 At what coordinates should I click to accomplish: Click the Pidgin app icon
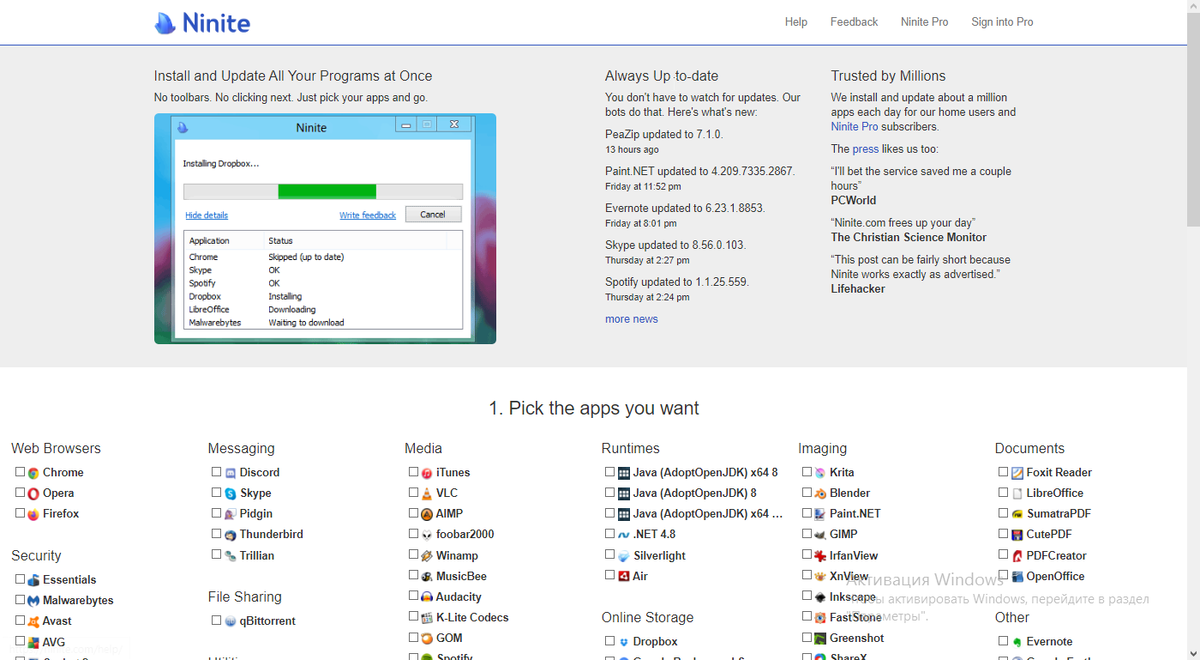[230, 514]
